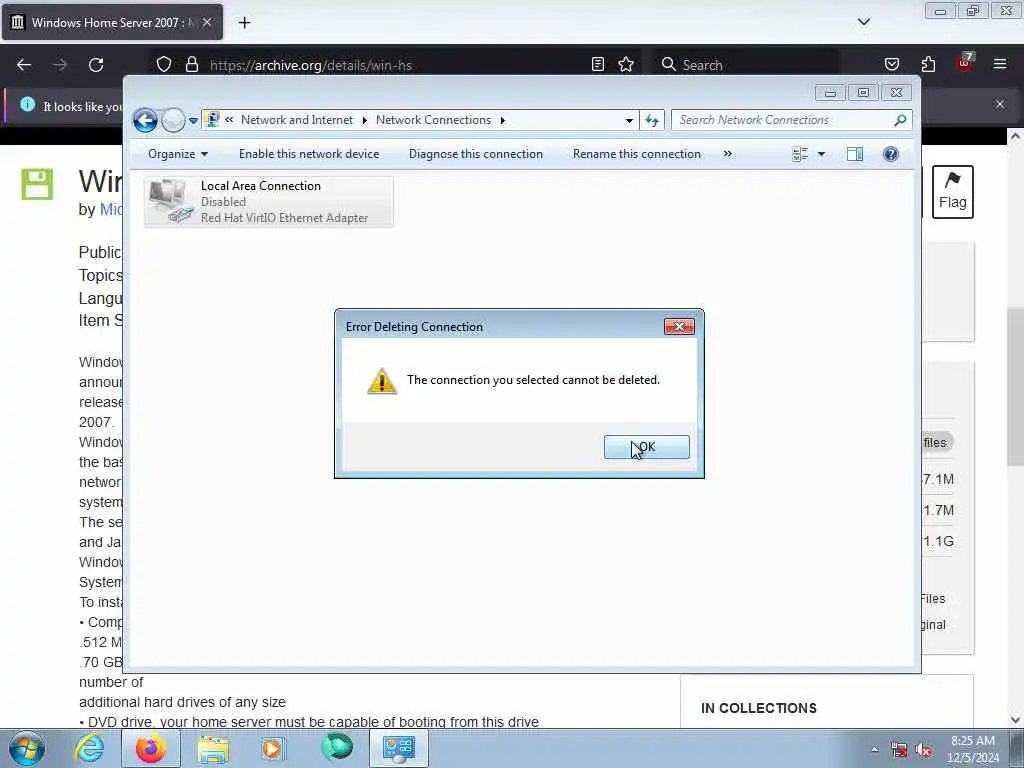
Task: Open recent pages dropdown in Explorer
Action: pyautogui.click(x=193, y=121)
